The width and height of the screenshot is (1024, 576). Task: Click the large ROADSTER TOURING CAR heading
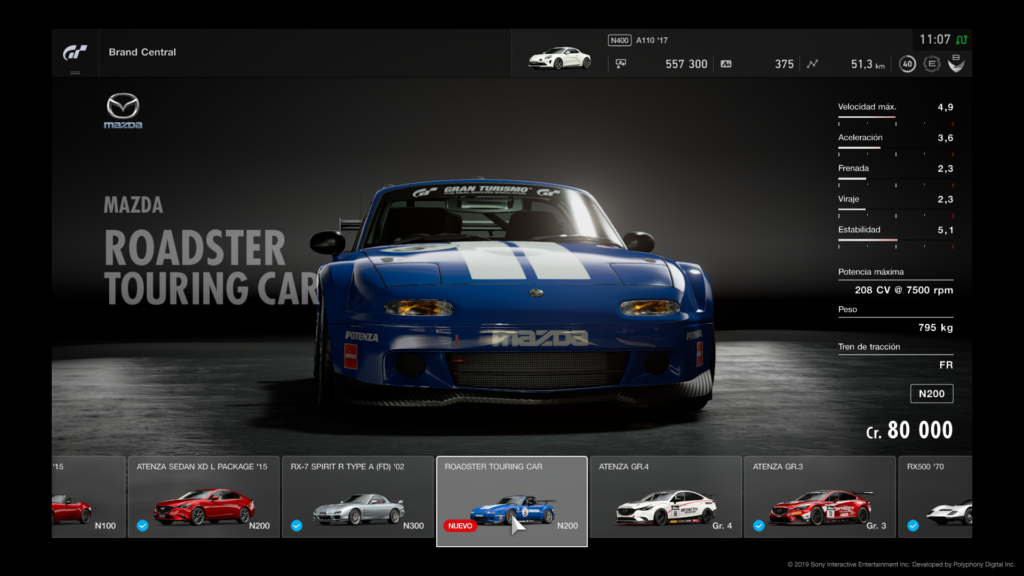(x=212, y=268)
